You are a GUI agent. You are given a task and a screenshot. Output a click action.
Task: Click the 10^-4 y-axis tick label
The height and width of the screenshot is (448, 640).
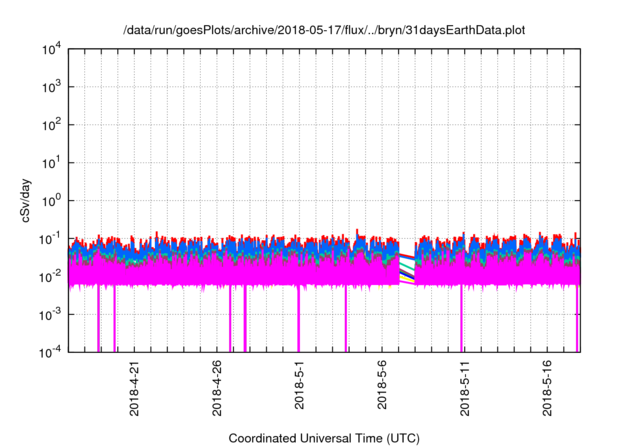click(x=51, y=352)
